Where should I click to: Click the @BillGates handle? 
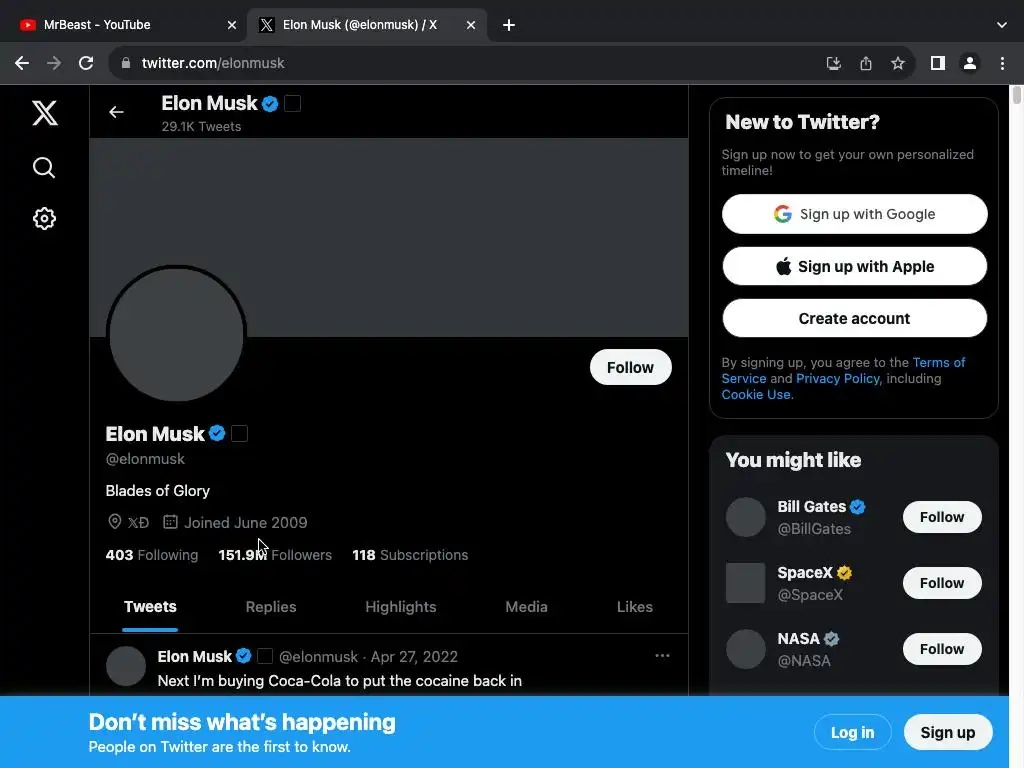(814, 529)
